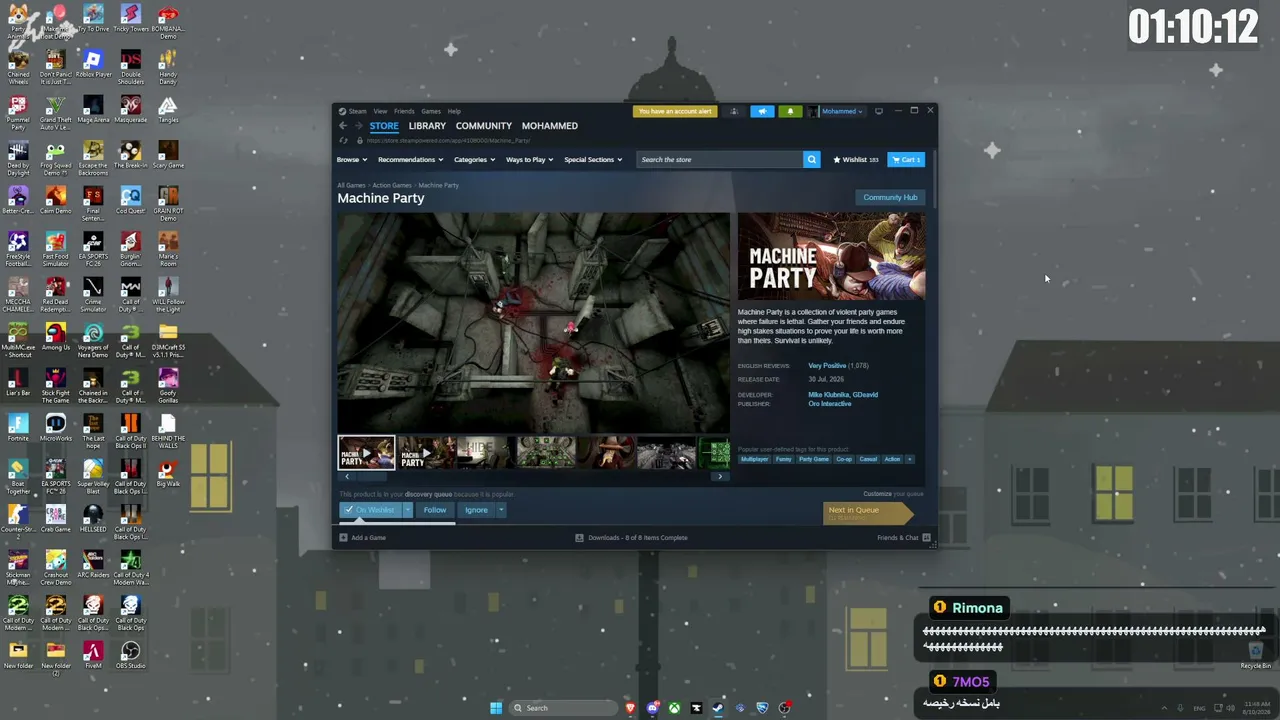Open Steam from the taskbar
The height and width of the screenshot is (720, 1280).
click(x=718, y=708)
